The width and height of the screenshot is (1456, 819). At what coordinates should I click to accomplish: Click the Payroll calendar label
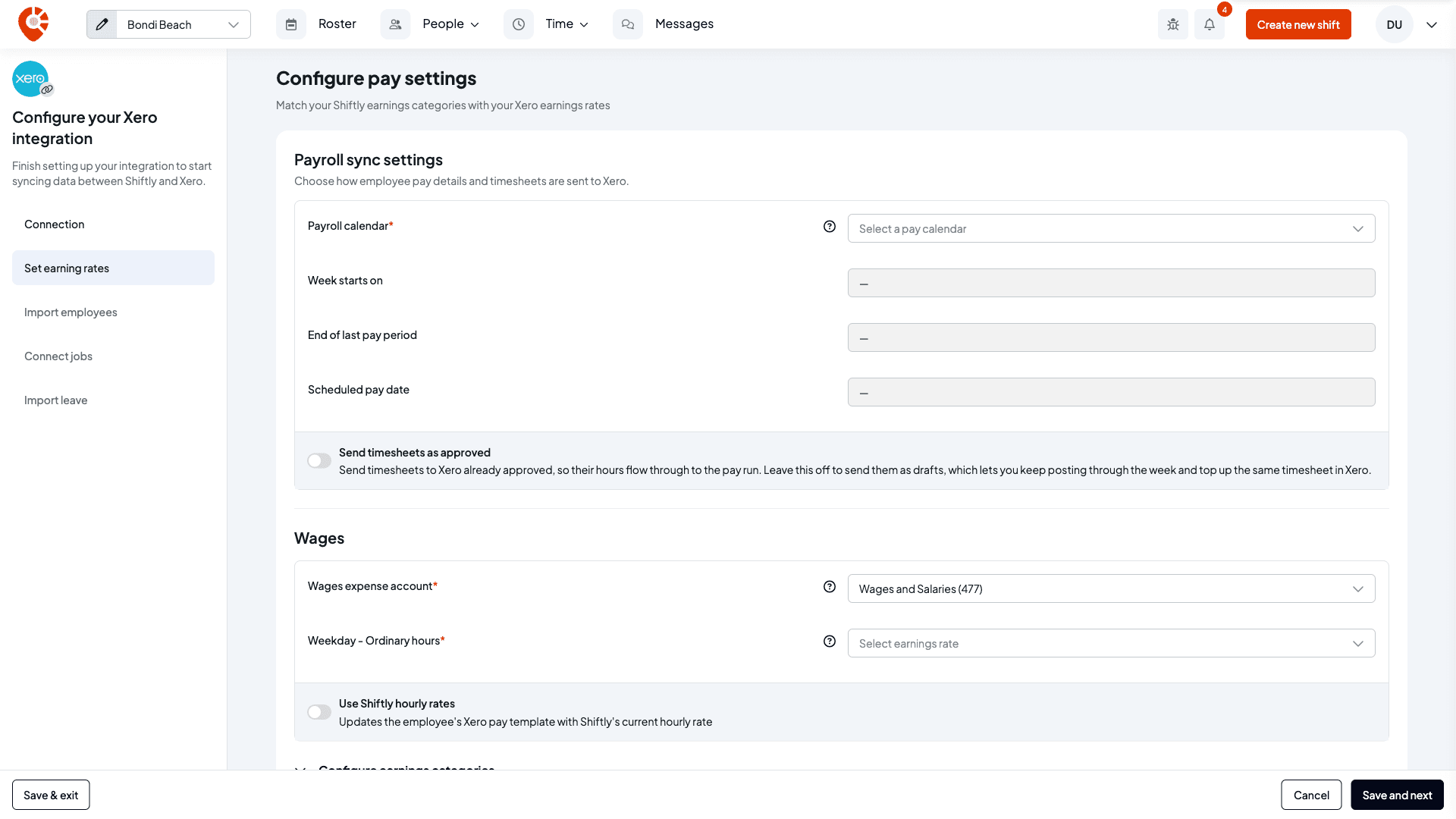point(350,226)
